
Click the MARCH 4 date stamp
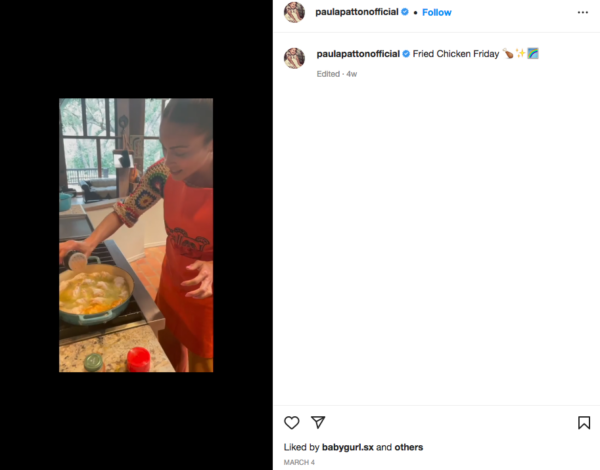pos(299,462)
